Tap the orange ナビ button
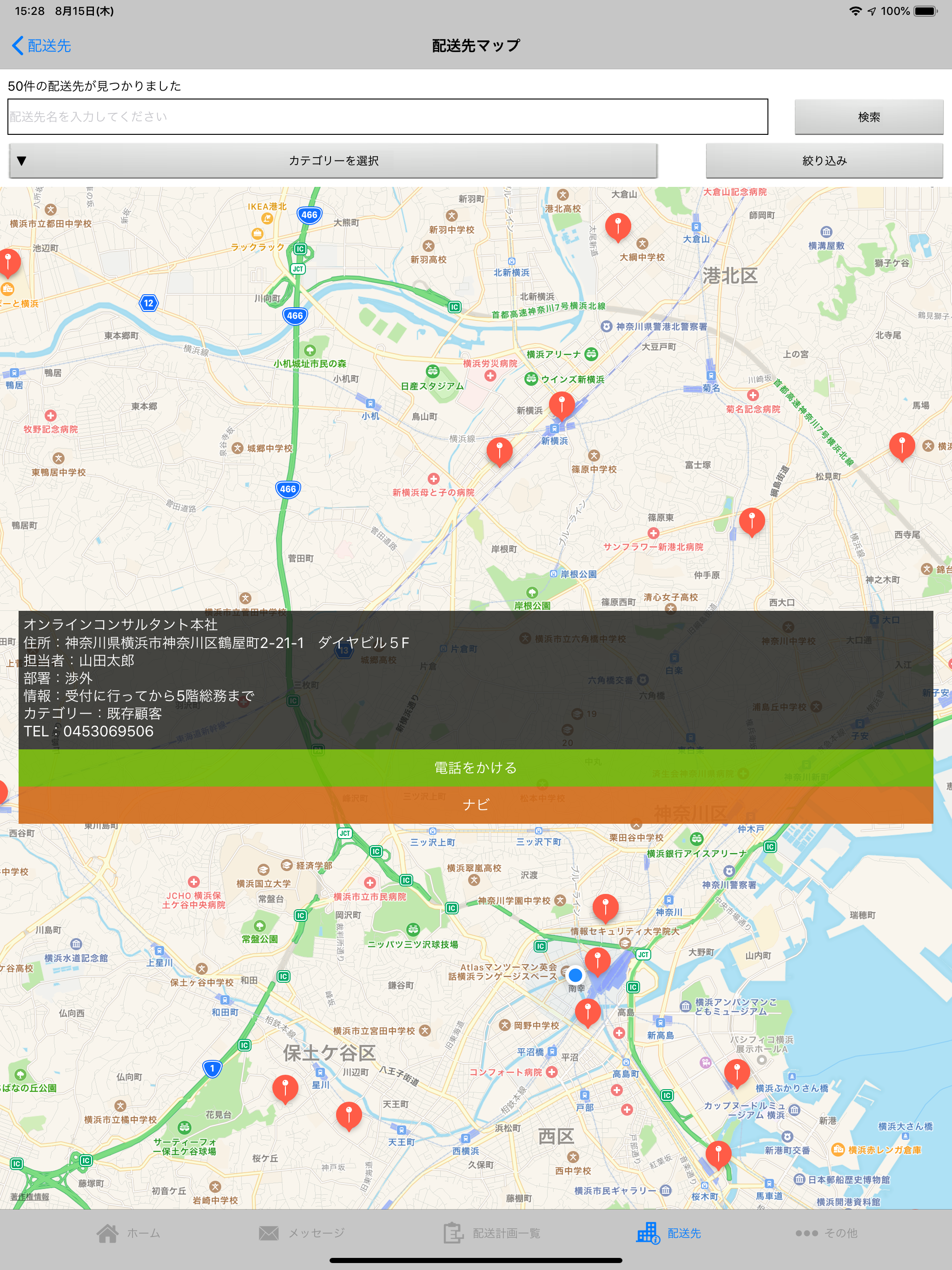The image size is (952, 1270). pyautogui.click(x=476, y=805)
